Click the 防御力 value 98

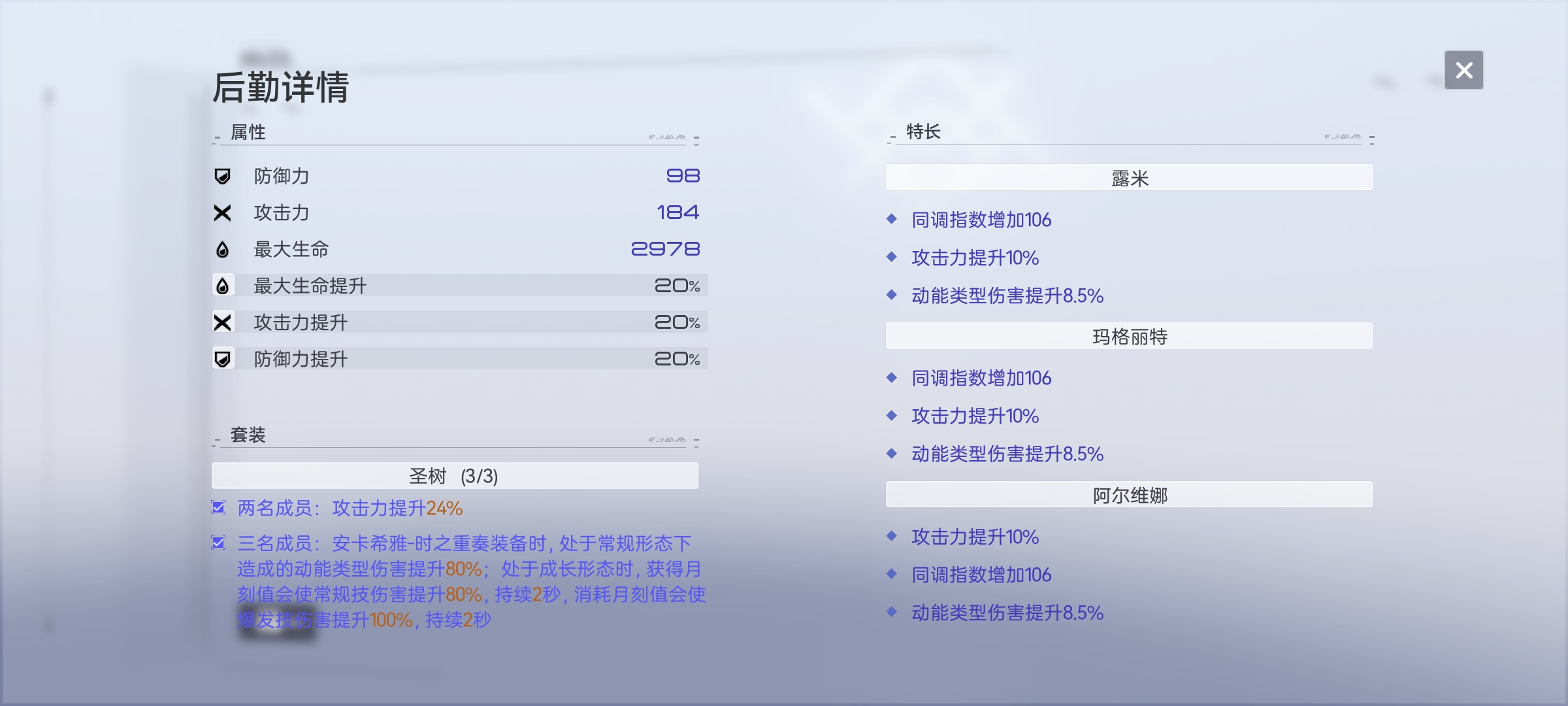[x=683, y=176]
